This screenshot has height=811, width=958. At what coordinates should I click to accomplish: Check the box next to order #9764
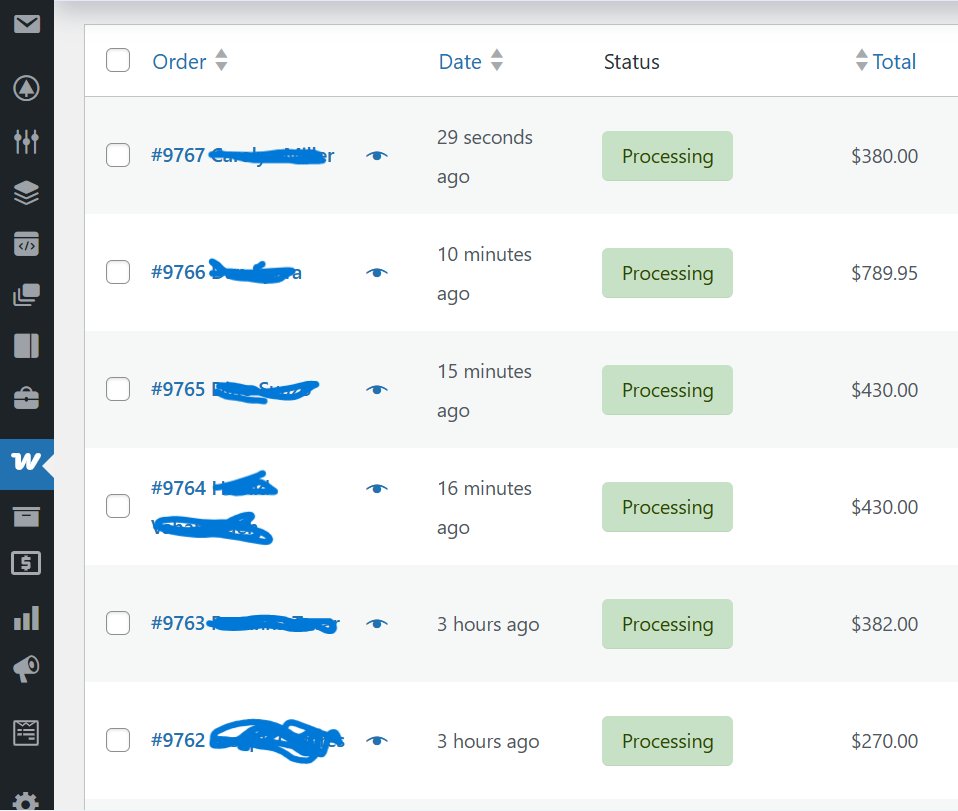pyautogui.click(x=118, y=506)
